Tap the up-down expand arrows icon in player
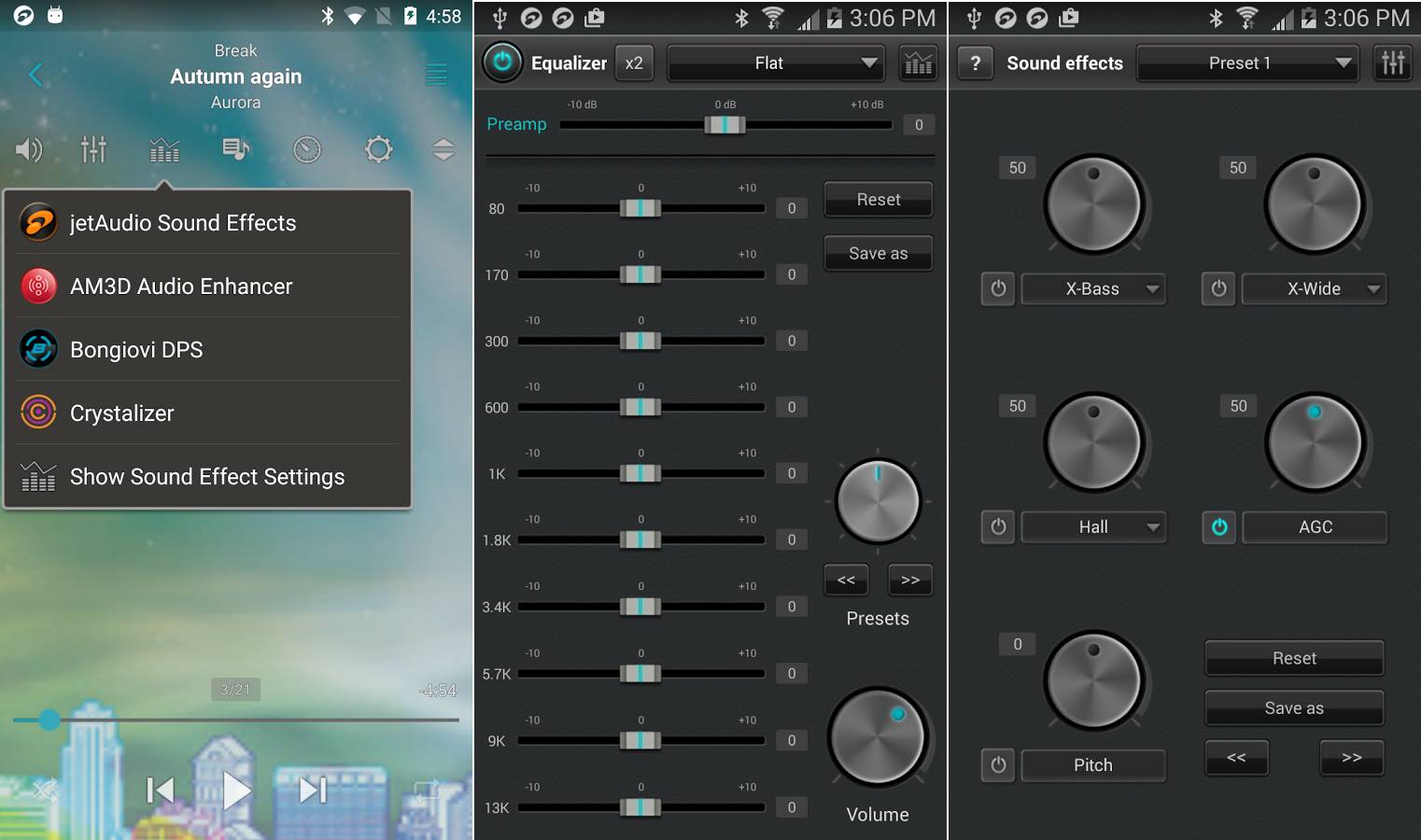This screenshot has height=840, width=1421. point(443,149)
